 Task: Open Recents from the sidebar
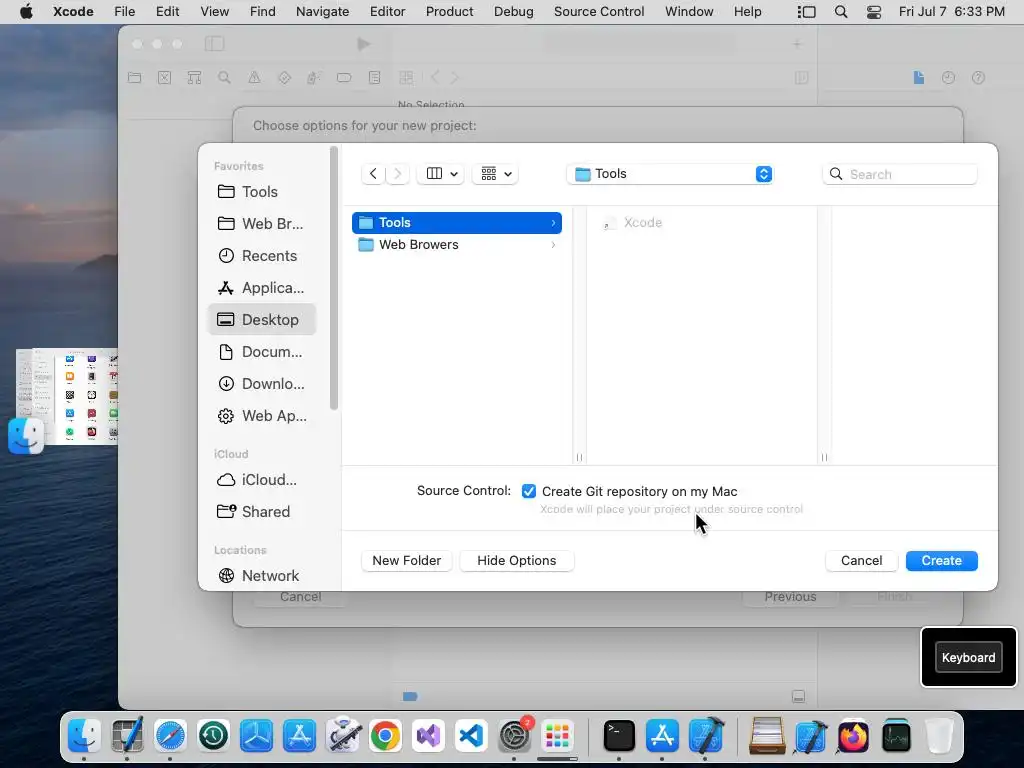(261, 255)
